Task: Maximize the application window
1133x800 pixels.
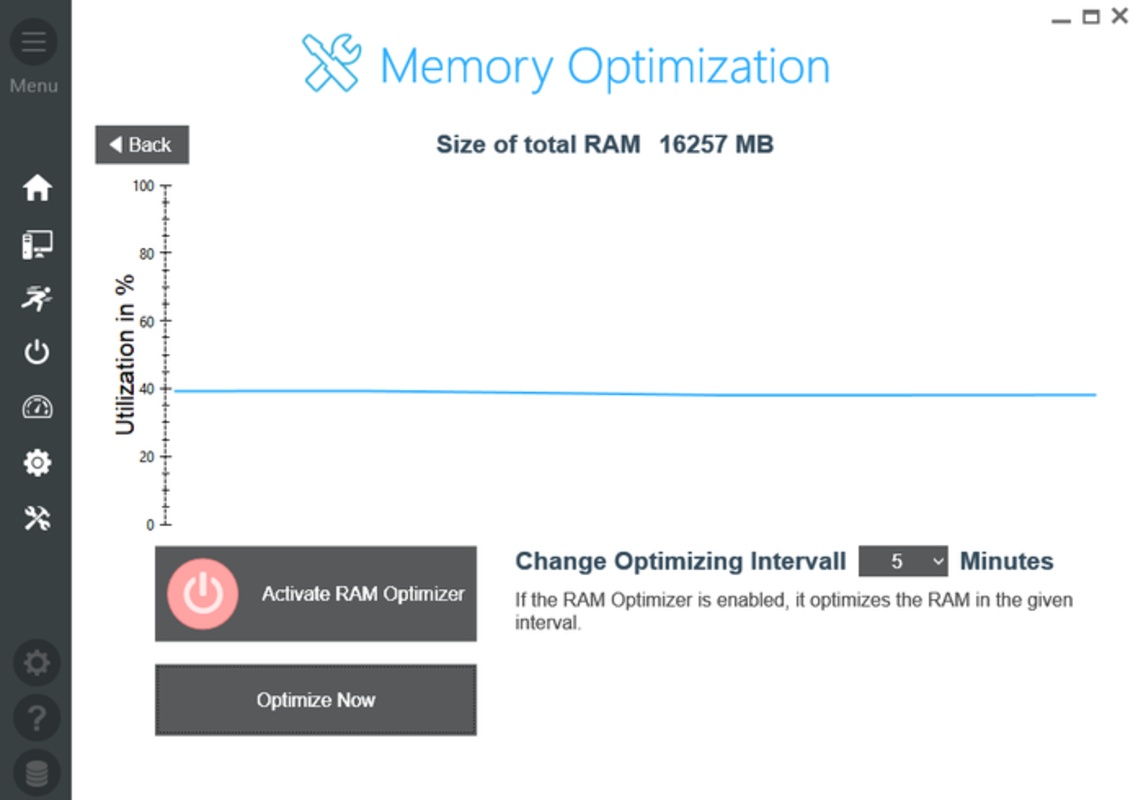Action: click(x=1090, y=16)
